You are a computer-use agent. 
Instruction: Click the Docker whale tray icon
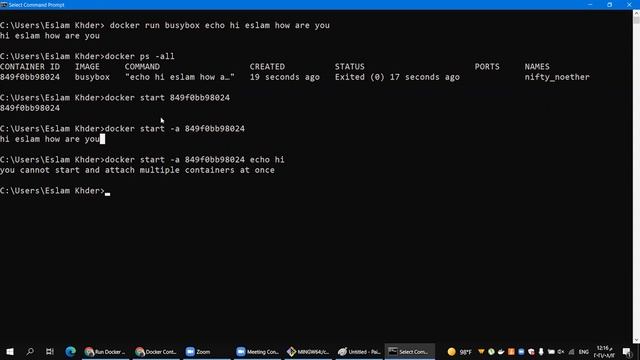point(501,351)
